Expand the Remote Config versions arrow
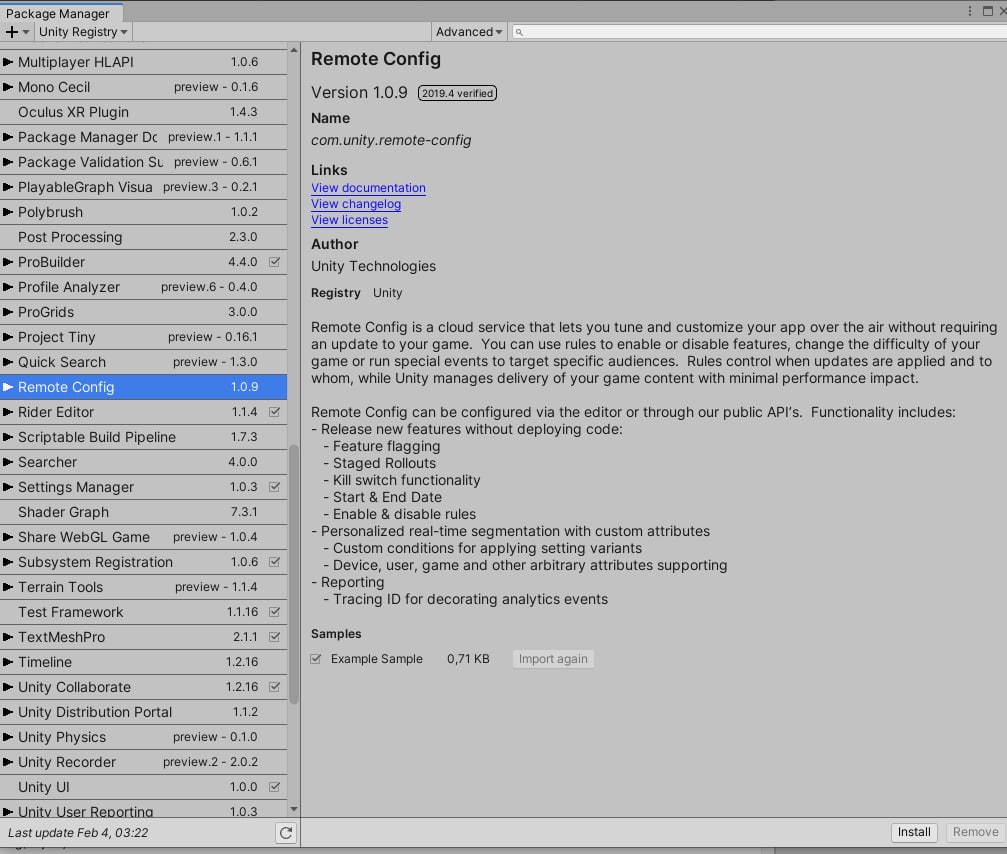The image size is (1007, 854). tap(8, 387)
